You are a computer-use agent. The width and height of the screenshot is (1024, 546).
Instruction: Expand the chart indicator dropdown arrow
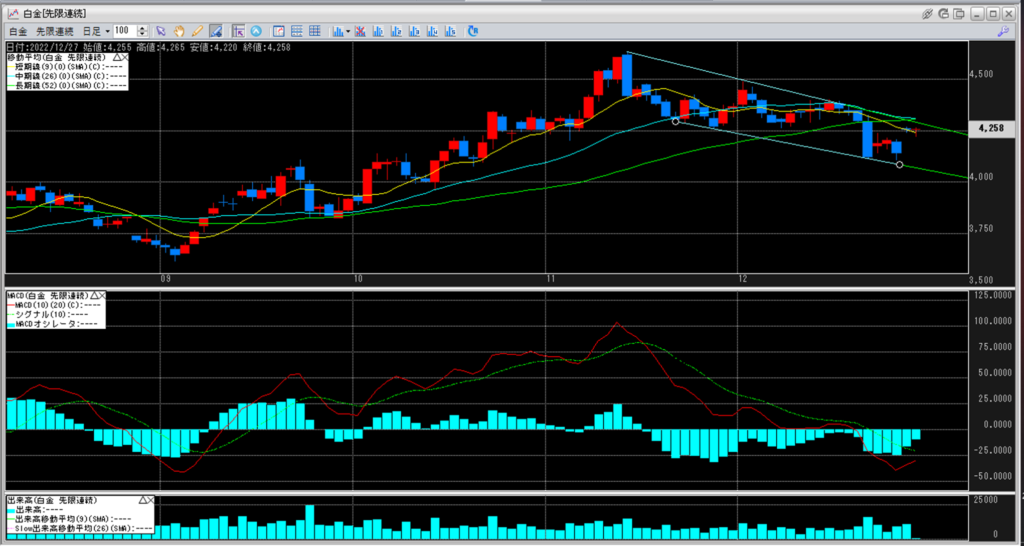pyautogui.click(x=347, y=32)
